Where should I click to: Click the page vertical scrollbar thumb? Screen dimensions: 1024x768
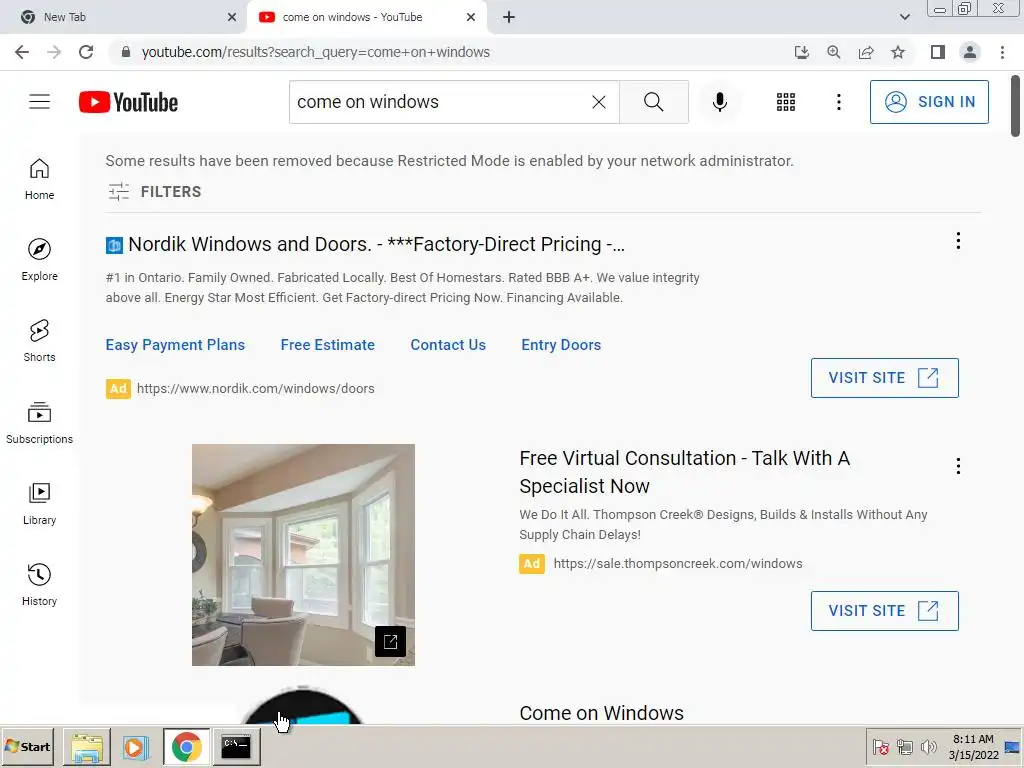coord(1015,106)
